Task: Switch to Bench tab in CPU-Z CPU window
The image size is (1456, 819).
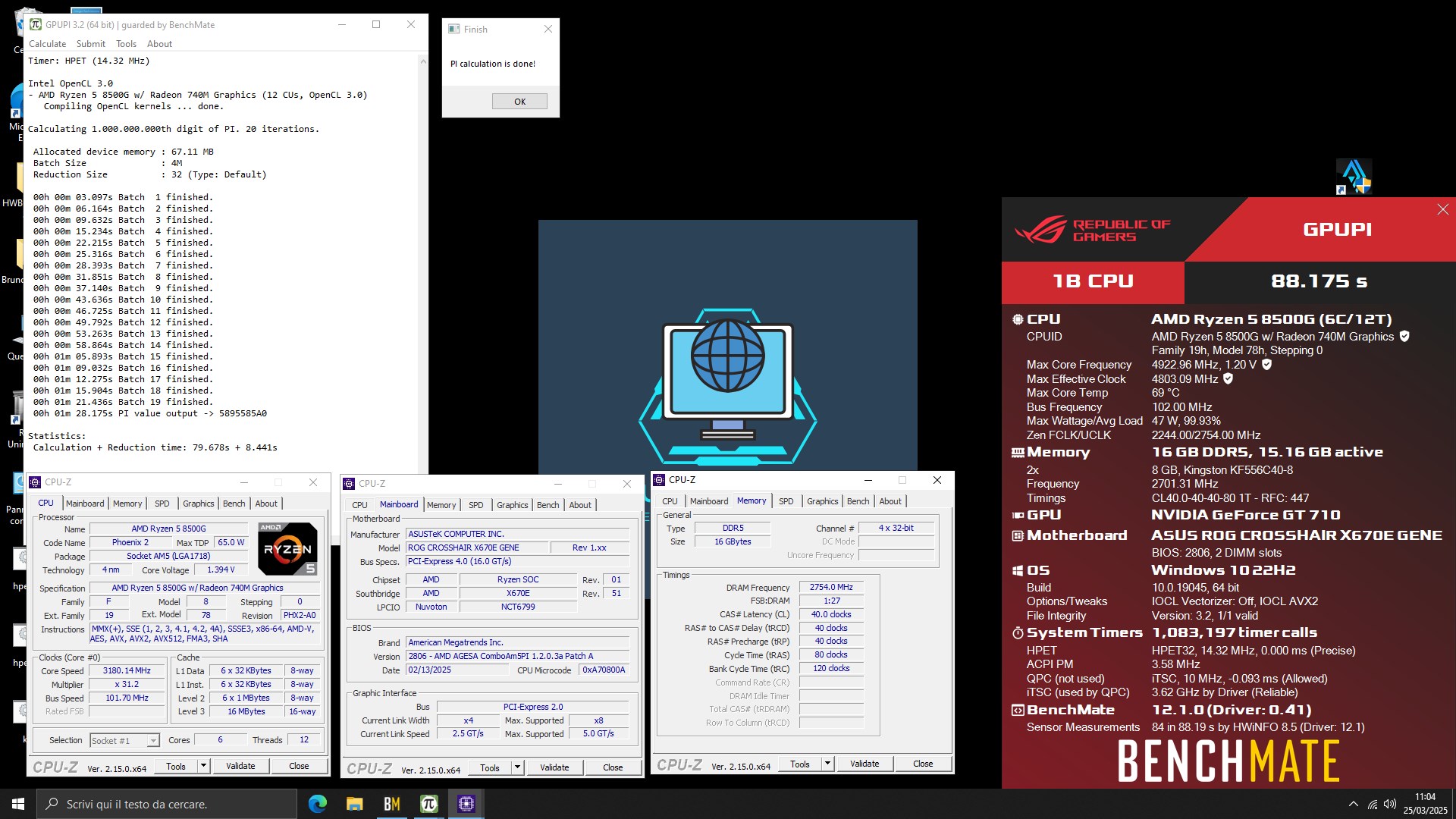Action: [x=234, y=504]
